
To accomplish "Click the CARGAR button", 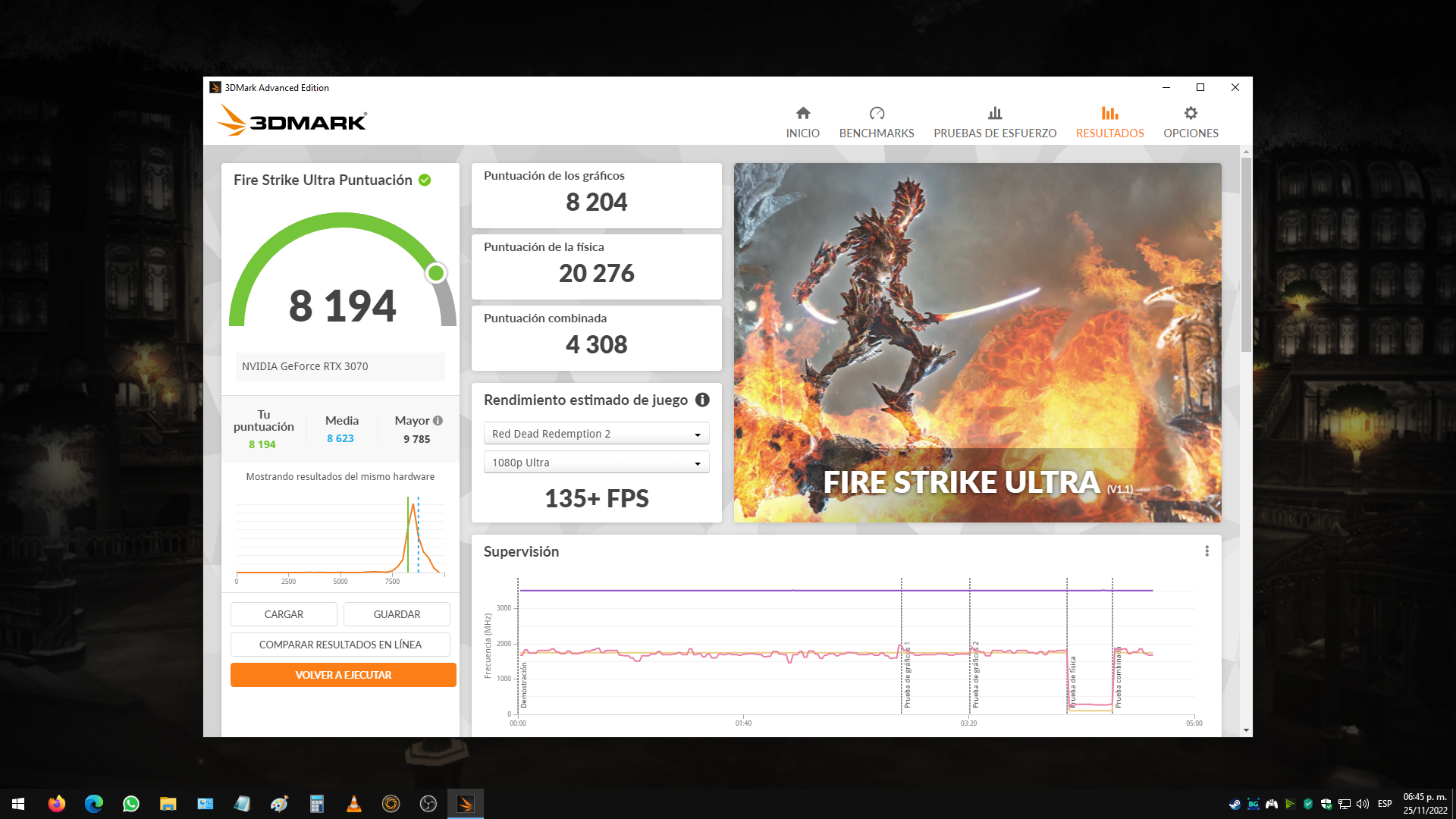I will (284, 614).
